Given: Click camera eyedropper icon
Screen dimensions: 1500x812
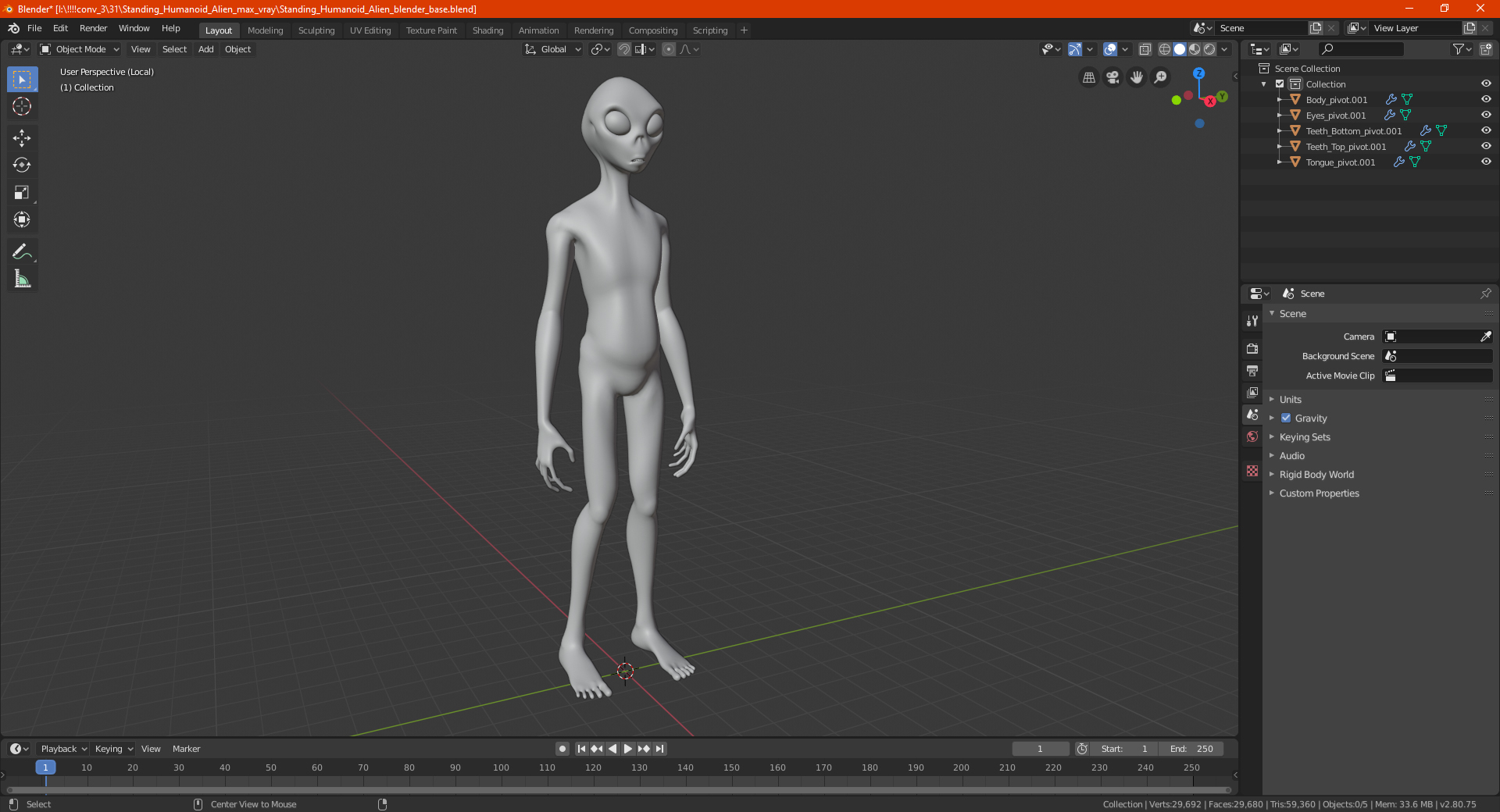Looking at the screenshot, I should pos(1485,337).
